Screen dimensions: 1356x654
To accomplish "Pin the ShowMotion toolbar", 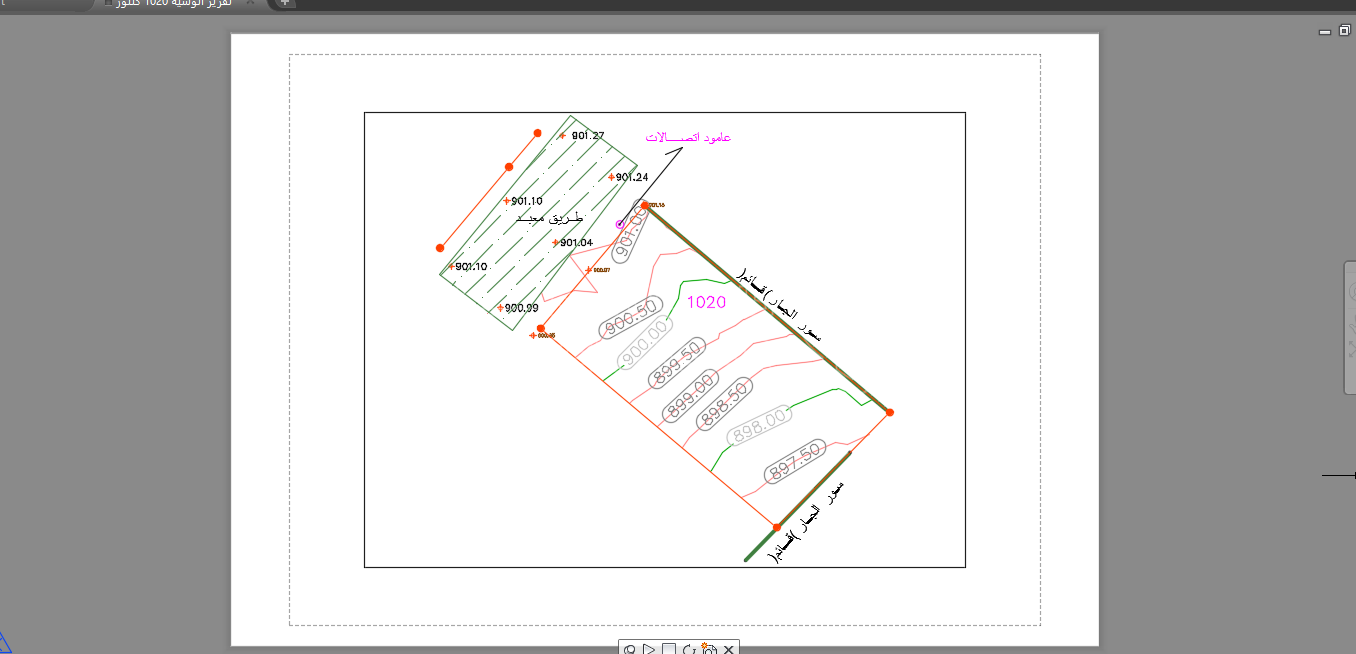I will point(630,649).
